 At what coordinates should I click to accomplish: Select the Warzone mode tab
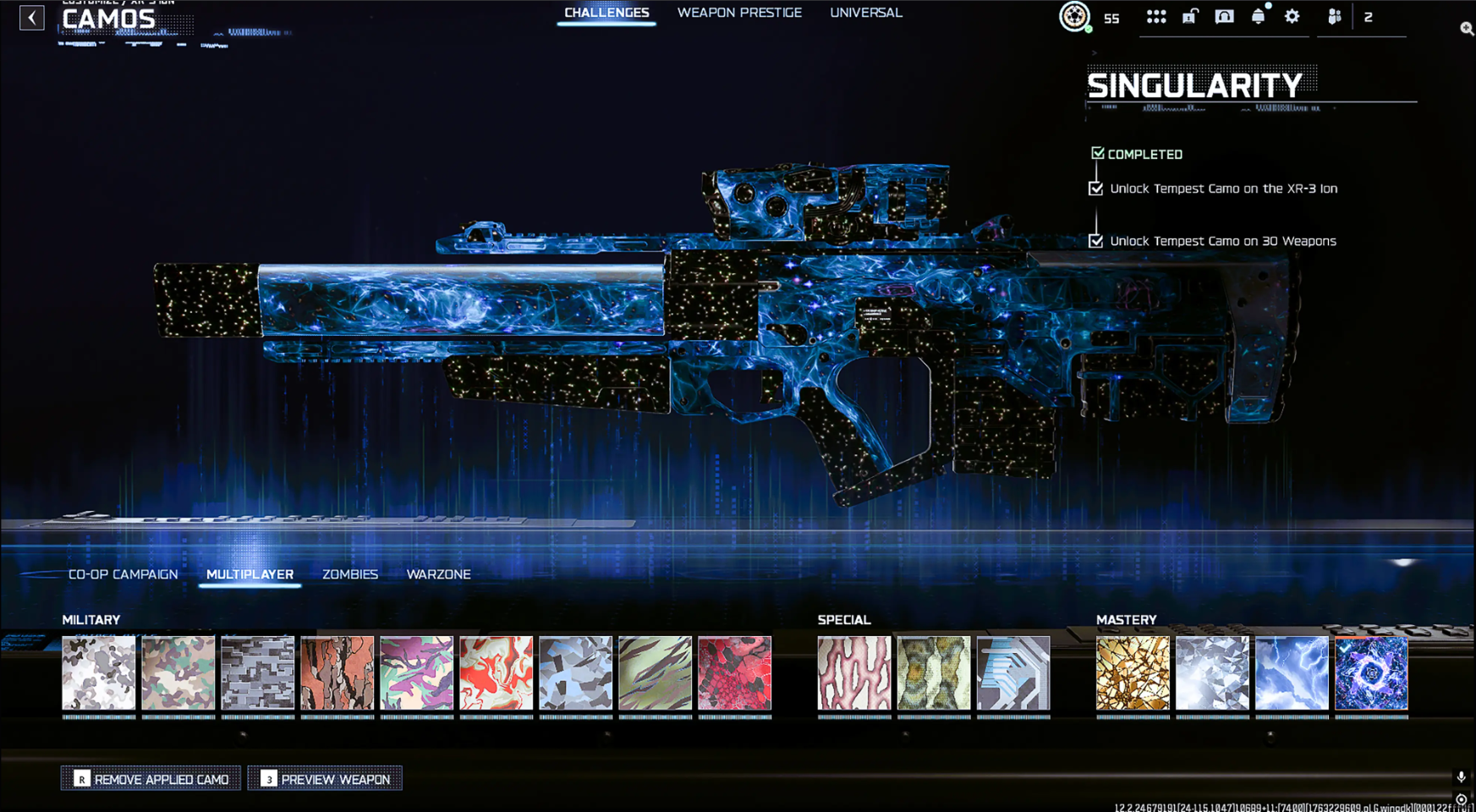439,574
